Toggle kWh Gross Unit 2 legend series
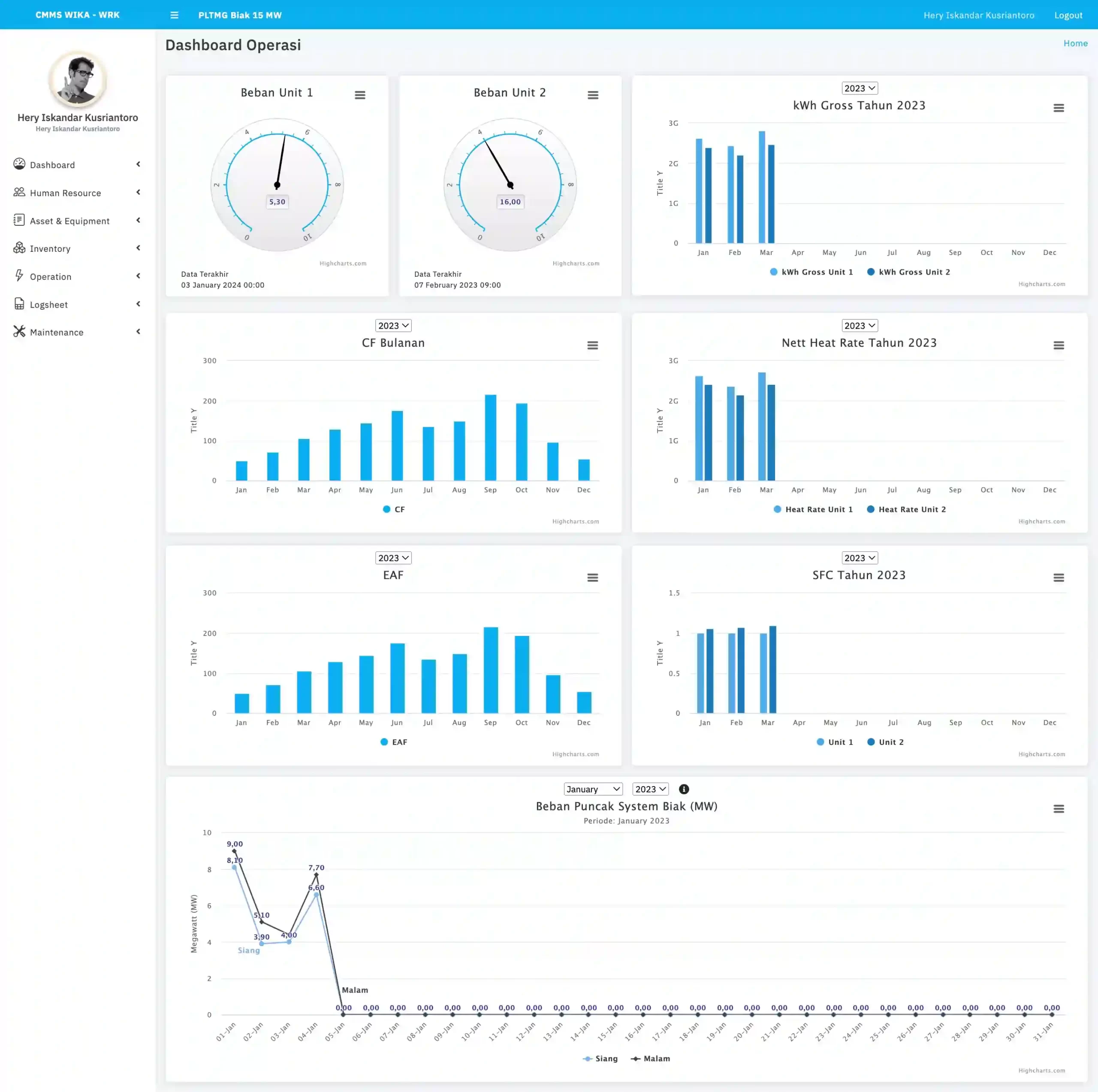The height and width of the screenshot is (1092, 1098). 908,272
